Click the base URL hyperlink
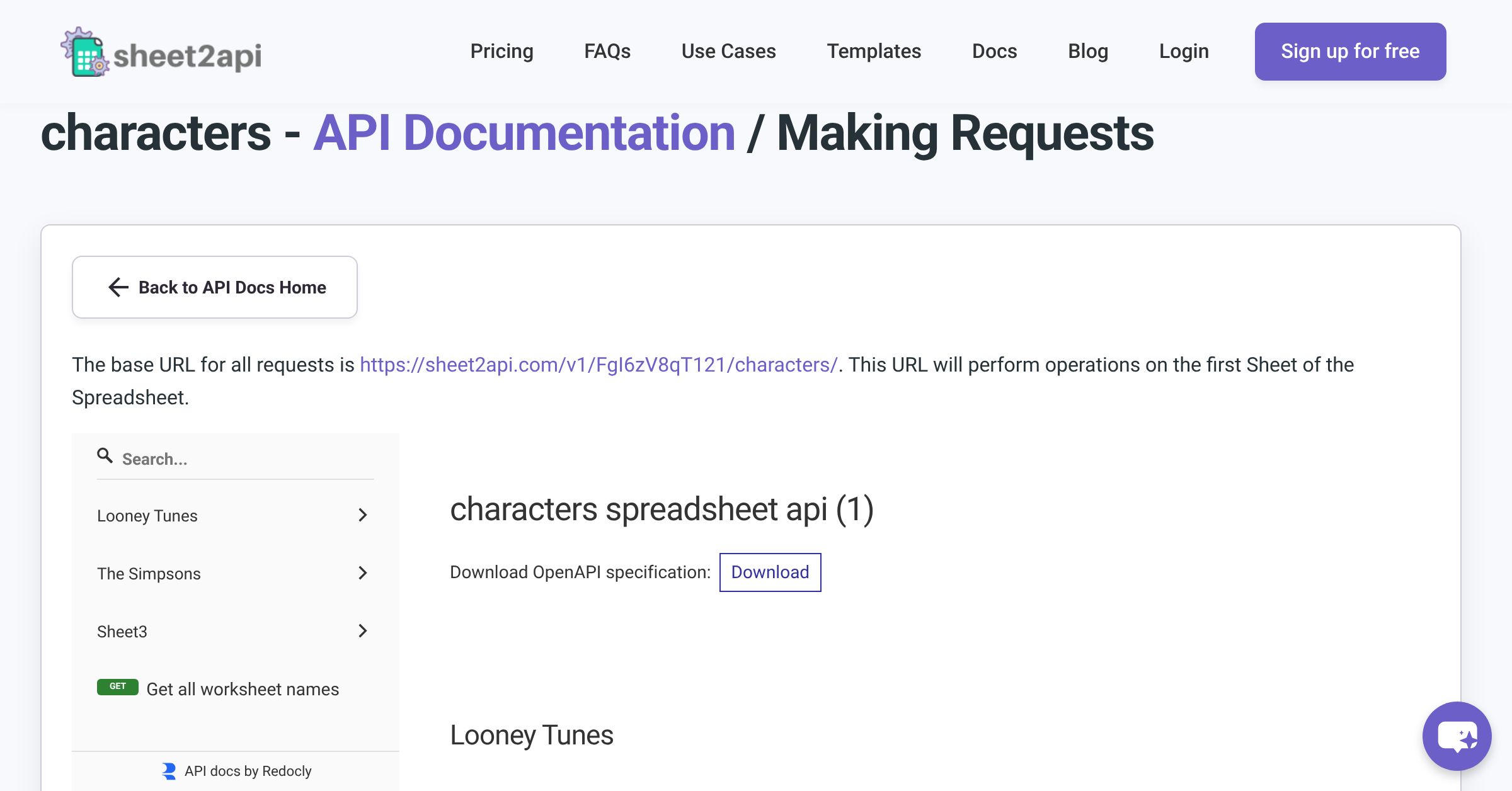This screenshot has height=791, width=1512. 597,364
